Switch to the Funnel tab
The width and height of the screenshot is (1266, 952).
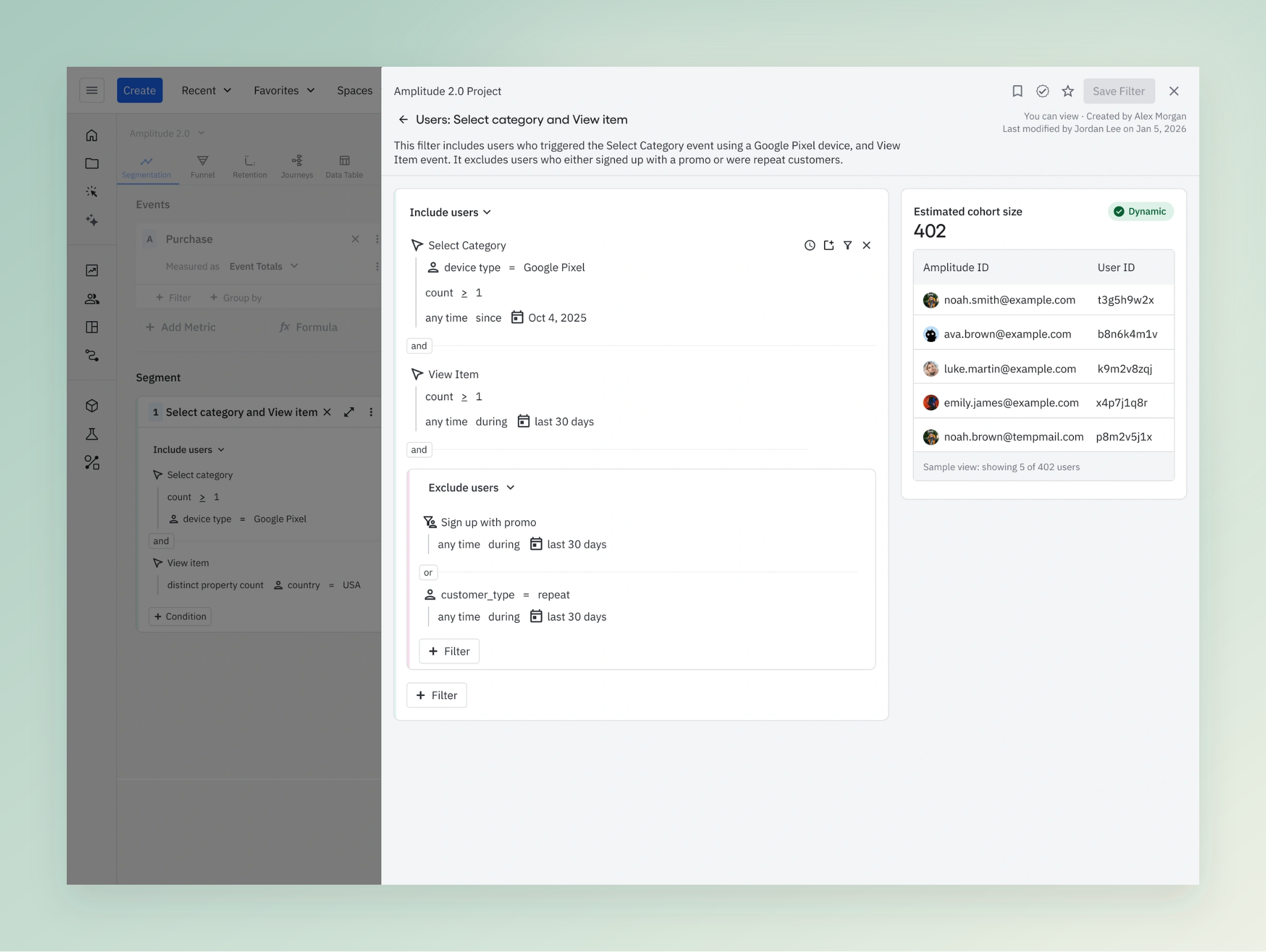203,167
